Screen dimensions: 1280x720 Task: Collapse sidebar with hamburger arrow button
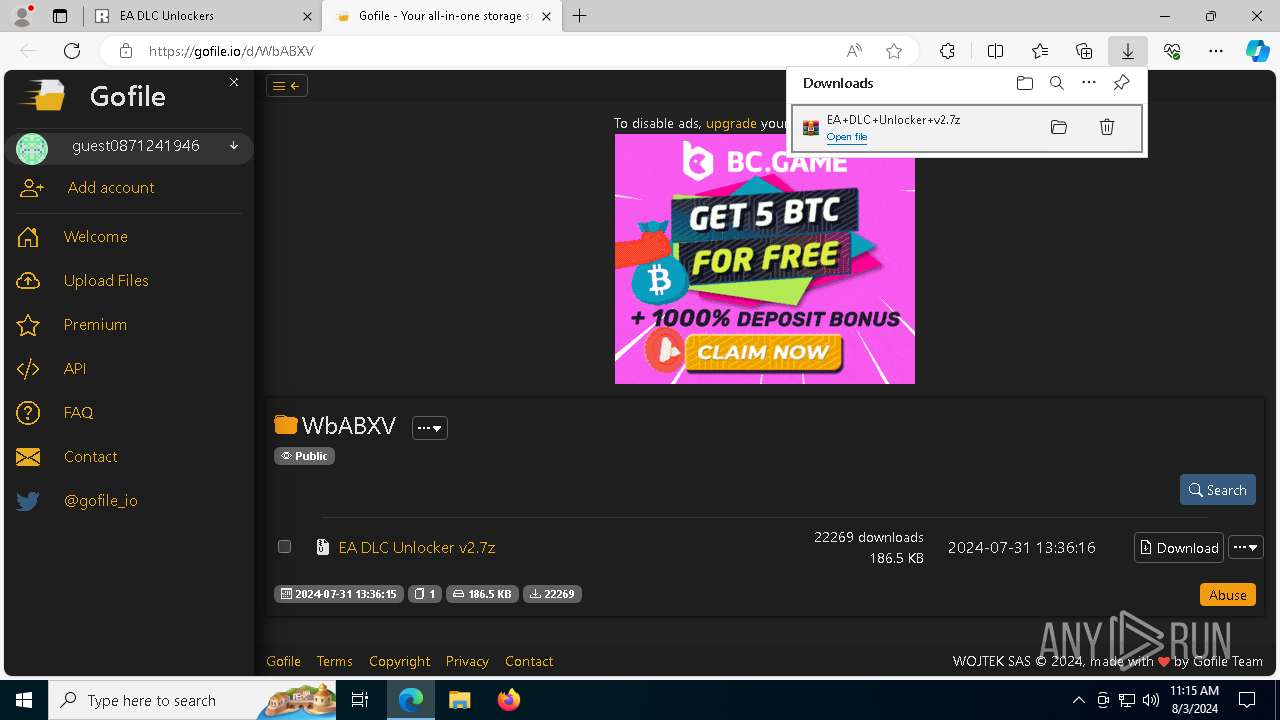(x=287, y=86)
